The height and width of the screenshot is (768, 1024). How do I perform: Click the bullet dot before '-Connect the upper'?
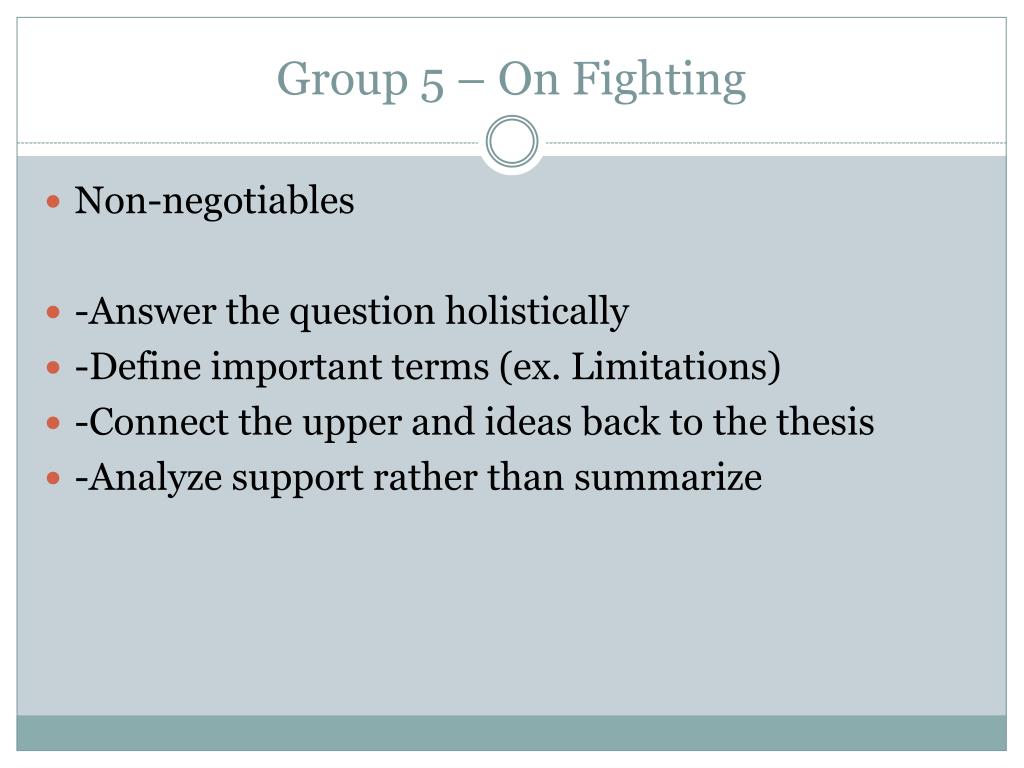[x=54, y=423]
